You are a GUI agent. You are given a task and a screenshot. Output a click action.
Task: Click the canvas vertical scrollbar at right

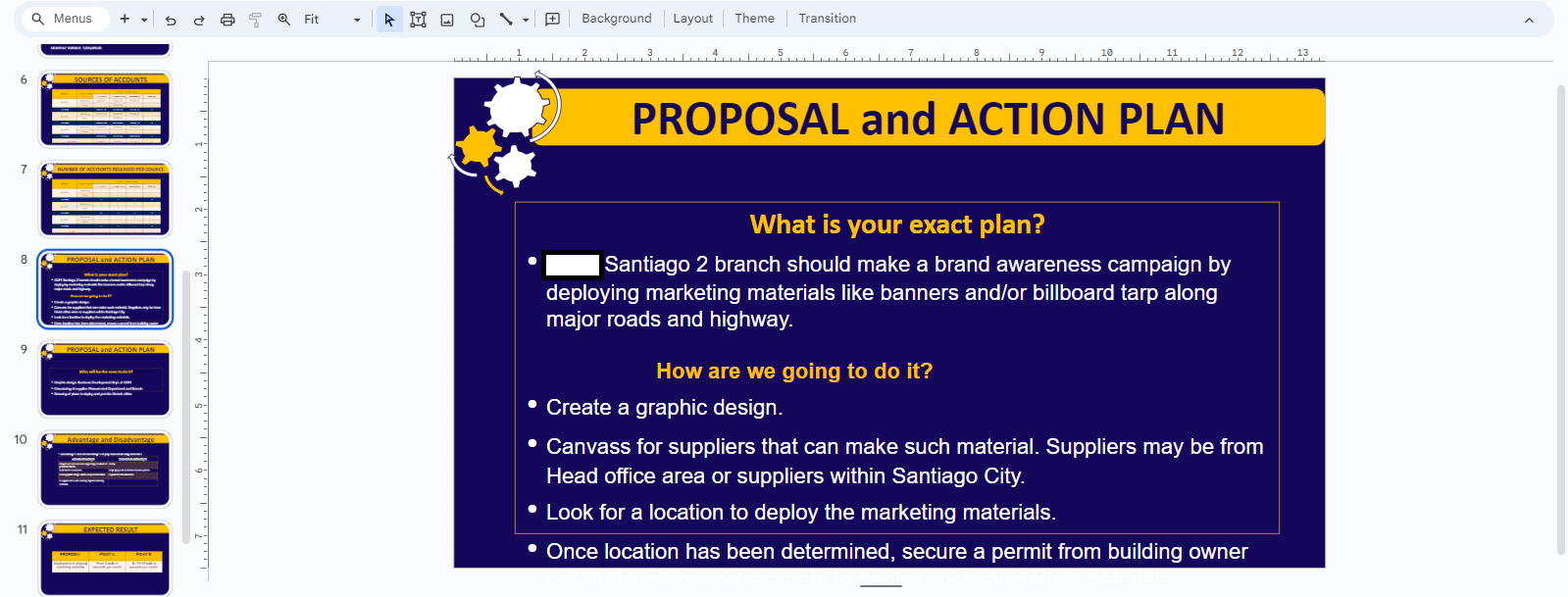coord(1561,319)
